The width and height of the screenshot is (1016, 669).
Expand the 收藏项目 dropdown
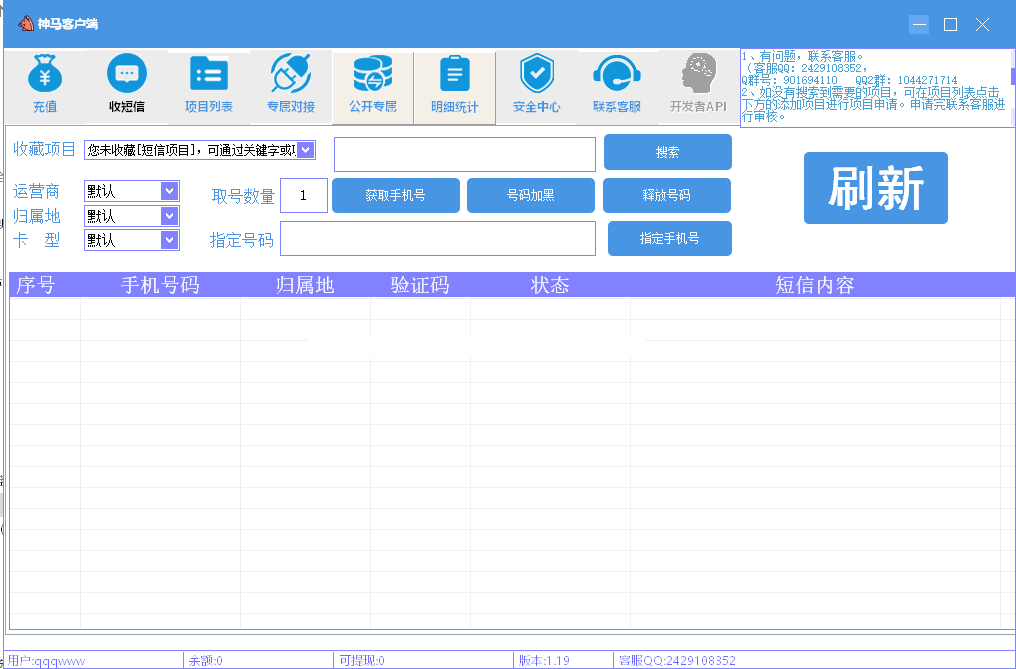pyautogui.click(x=306, y=150)
